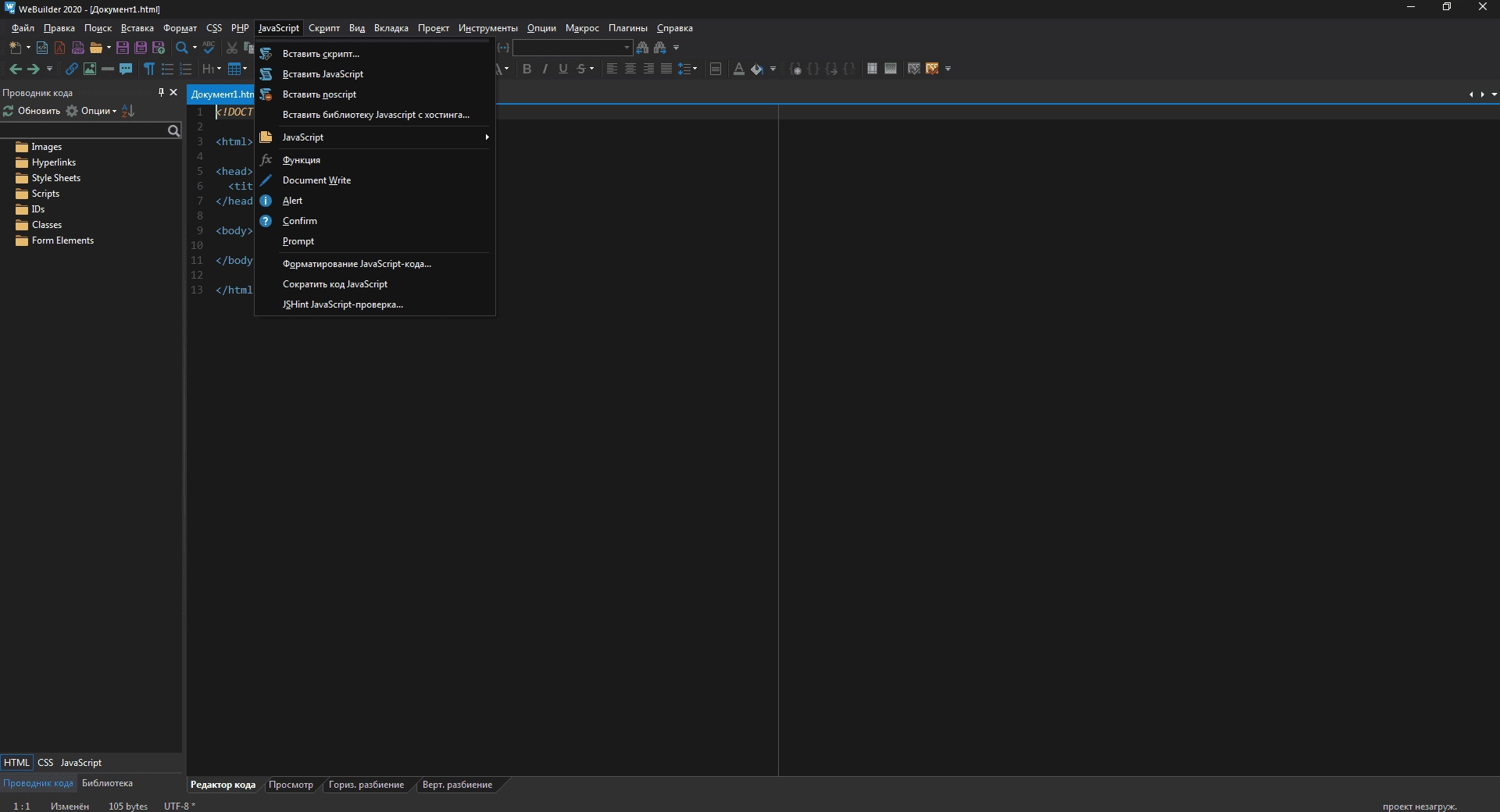This screenshot has width=1500, height=812.
Task: Click the bulleted list icon
Action: coord(167,69)
